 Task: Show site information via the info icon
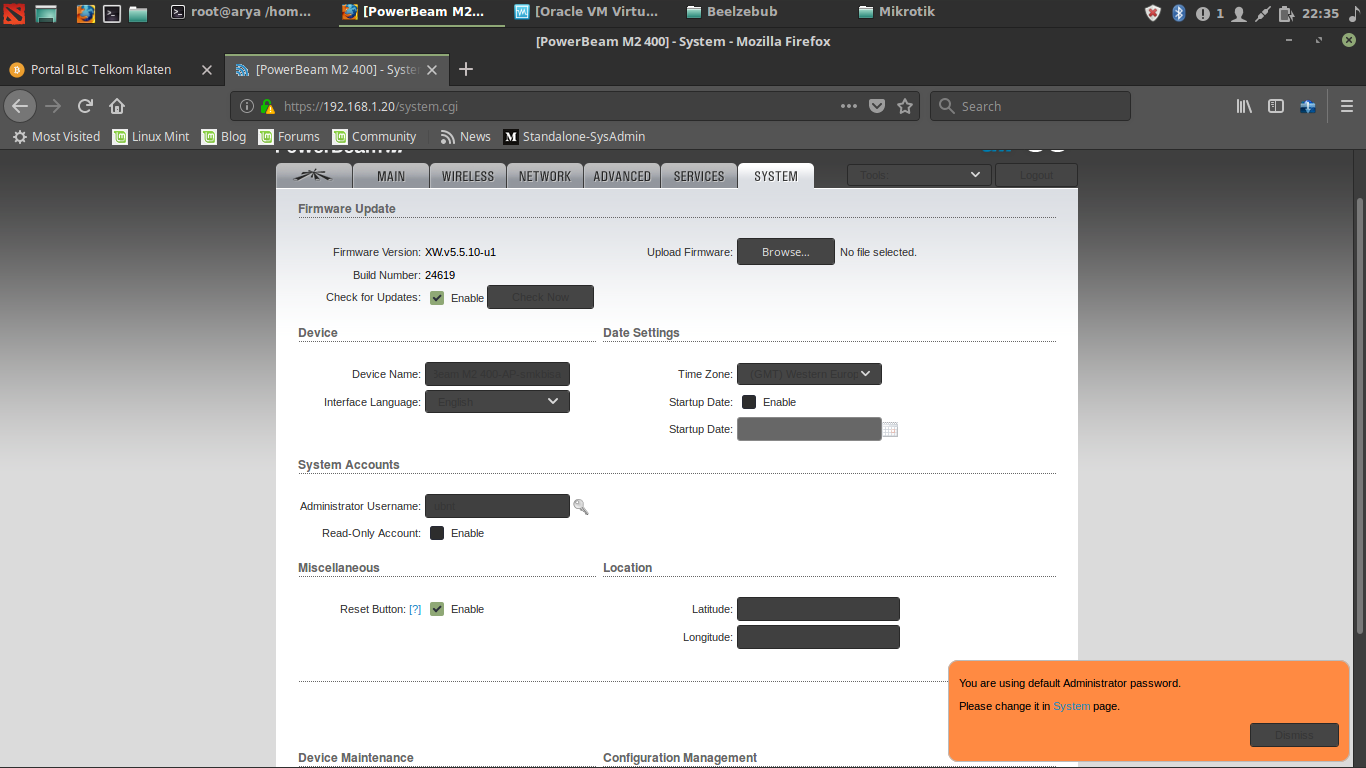click(x=248, y=106)
